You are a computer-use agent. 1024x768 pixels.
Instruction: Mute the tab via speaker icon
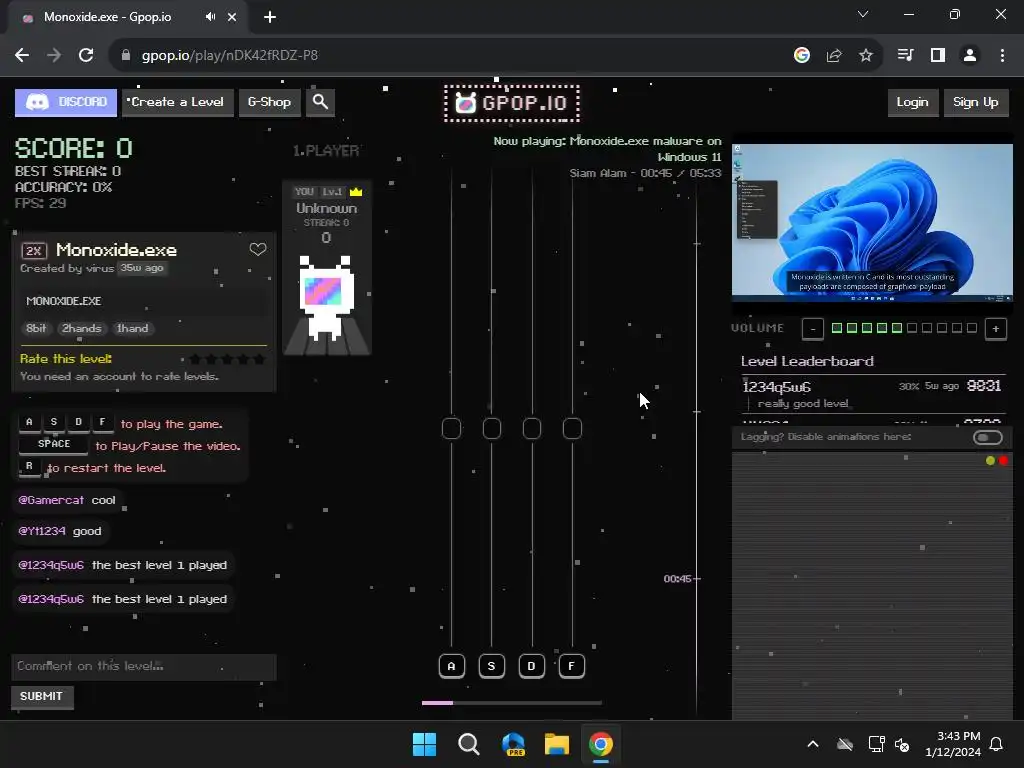[x=210, y=17]
